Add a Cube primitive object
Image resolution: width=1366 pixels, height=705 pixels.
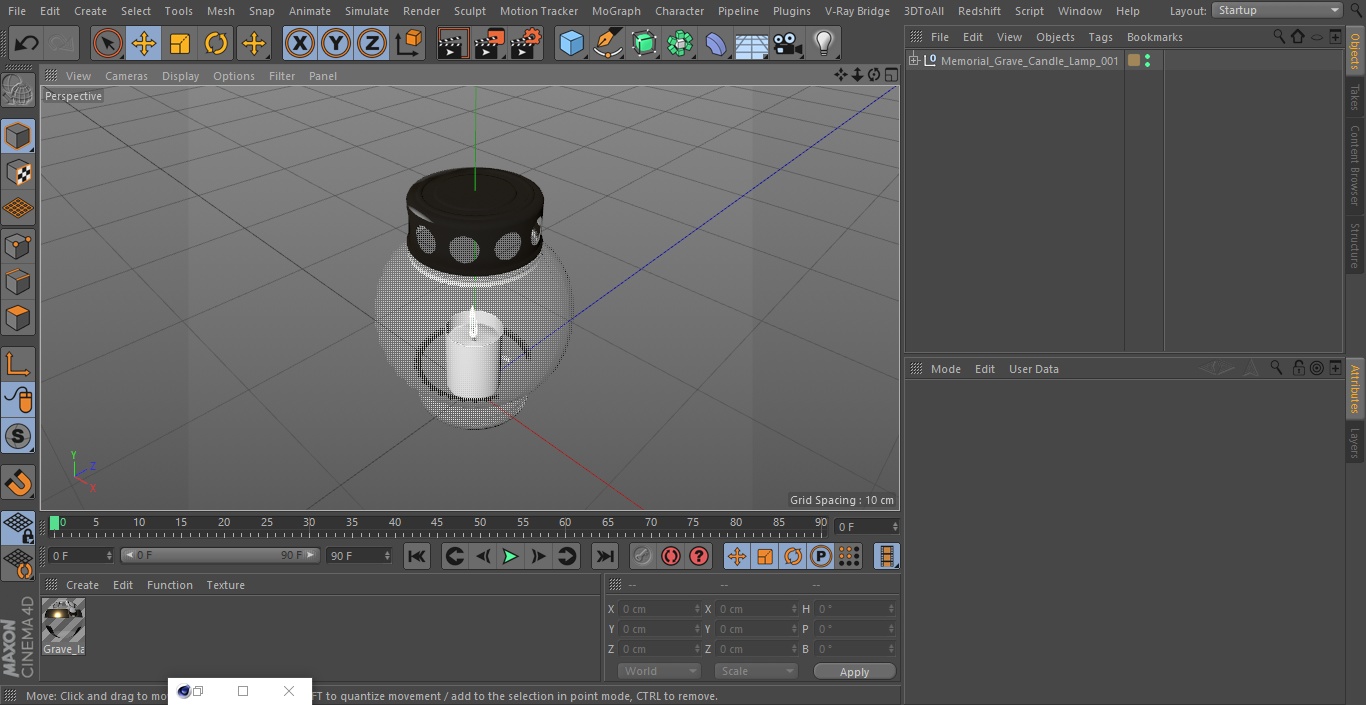[571, 43]
